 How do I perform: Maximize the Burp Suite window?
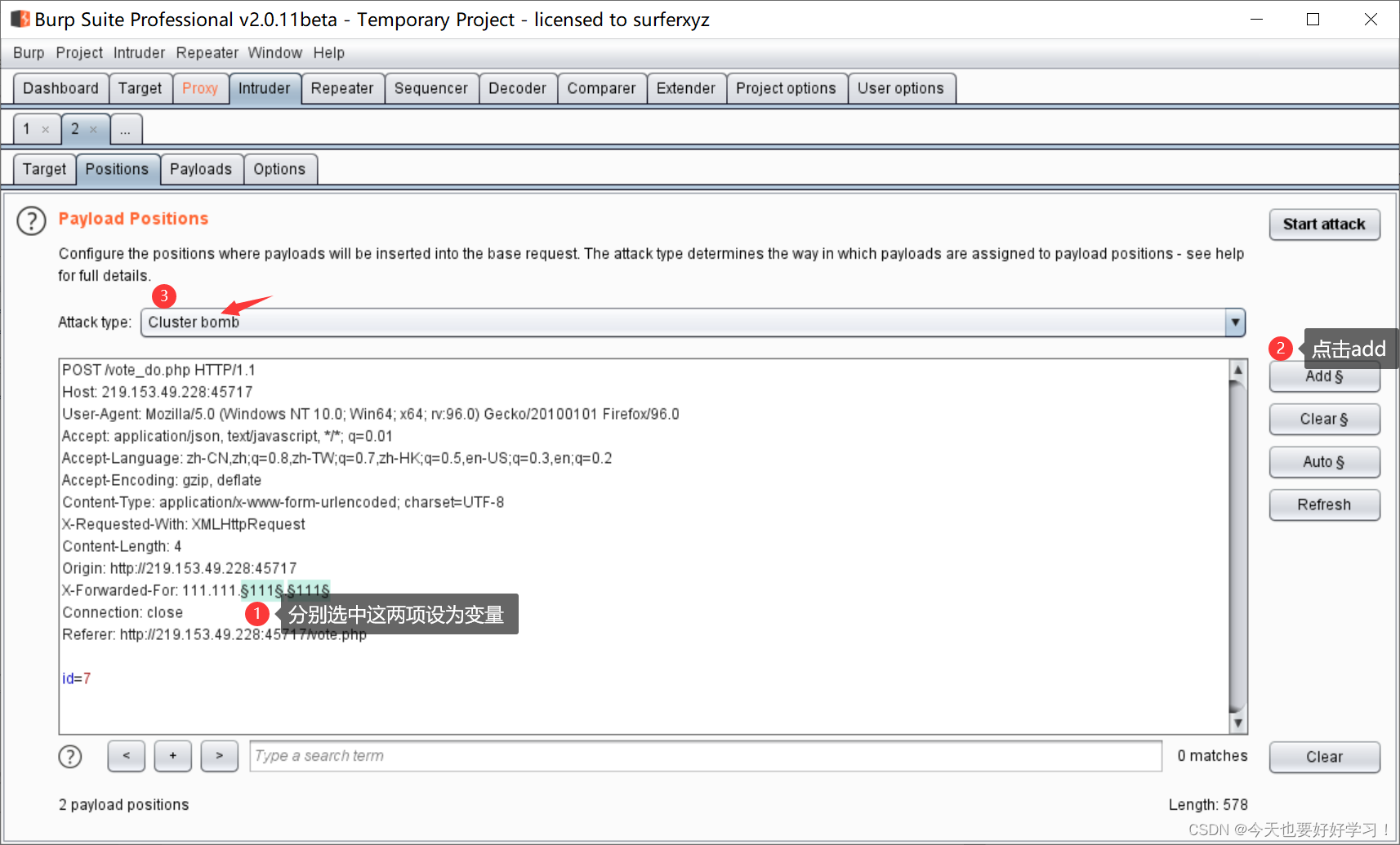1313,20
